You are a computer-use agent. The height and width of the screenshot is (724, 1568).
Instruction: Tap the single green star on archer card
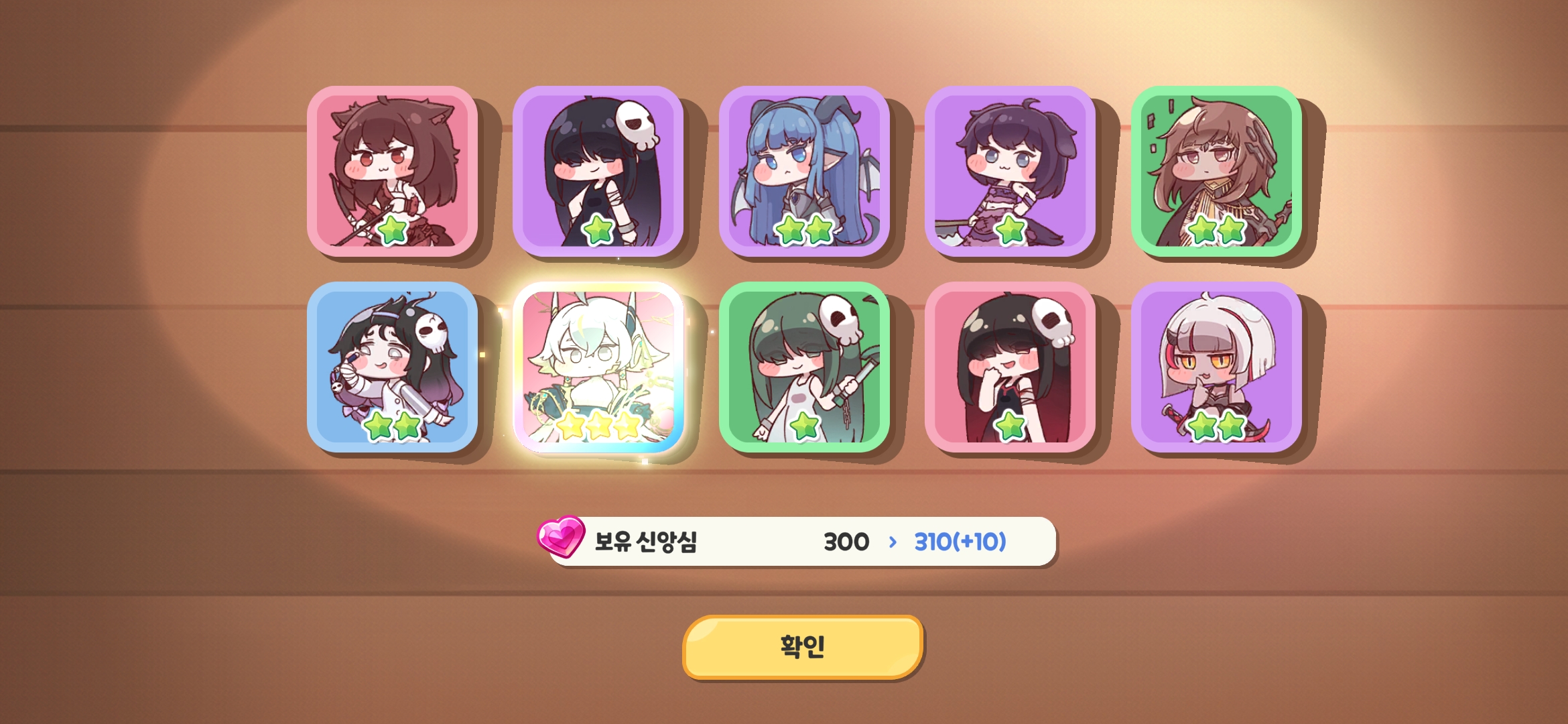[x=393, y=230]
